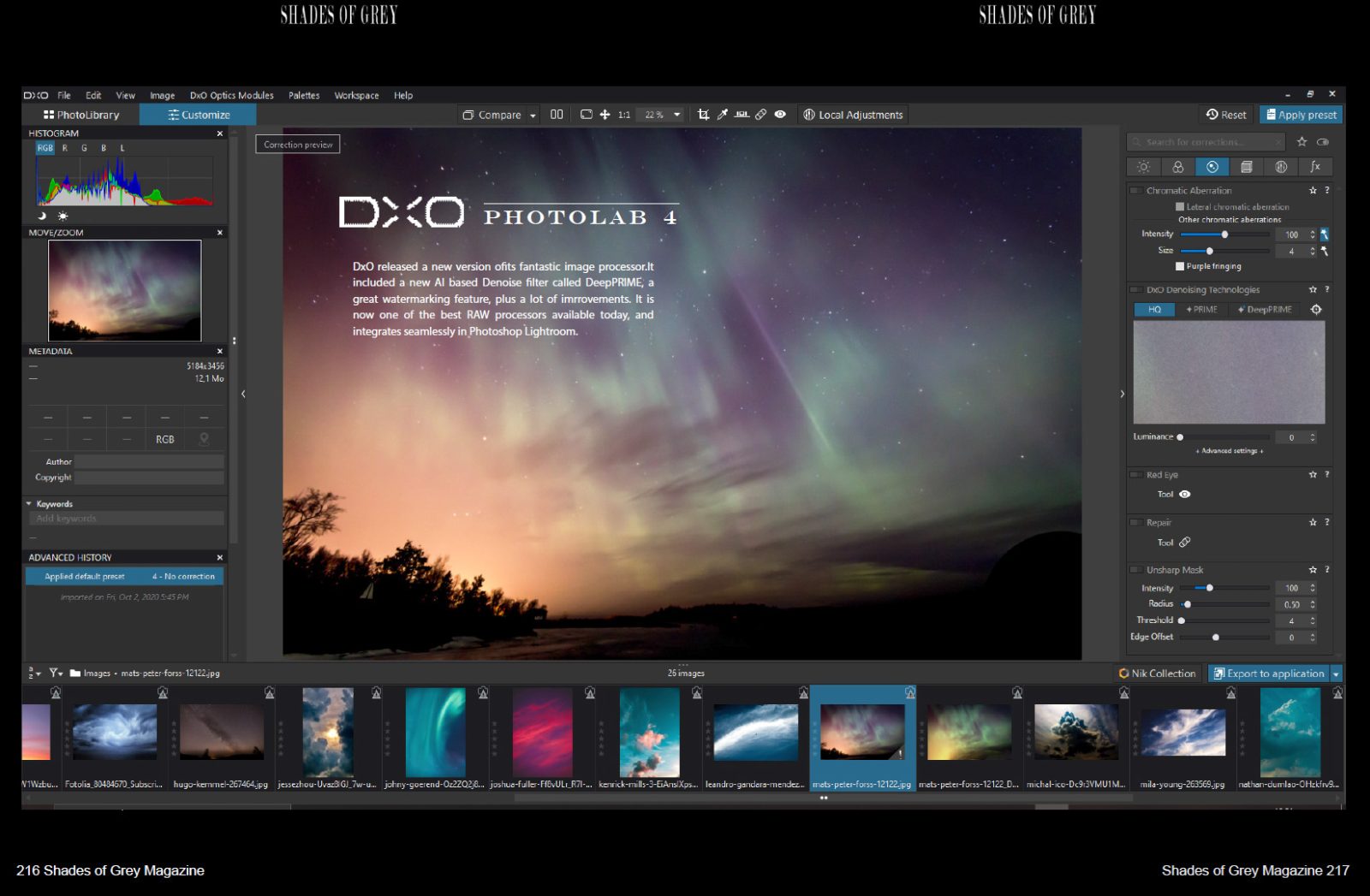Enable the Unsharp Mask switch

click(1136, 570)
